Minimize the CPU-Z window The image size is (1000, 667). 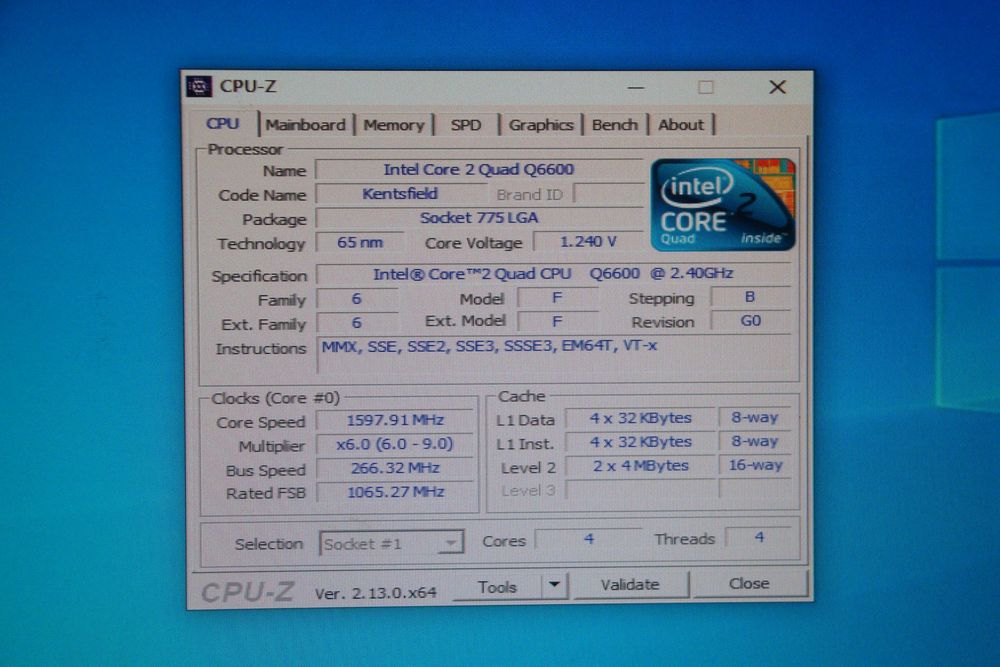[636, 87]
